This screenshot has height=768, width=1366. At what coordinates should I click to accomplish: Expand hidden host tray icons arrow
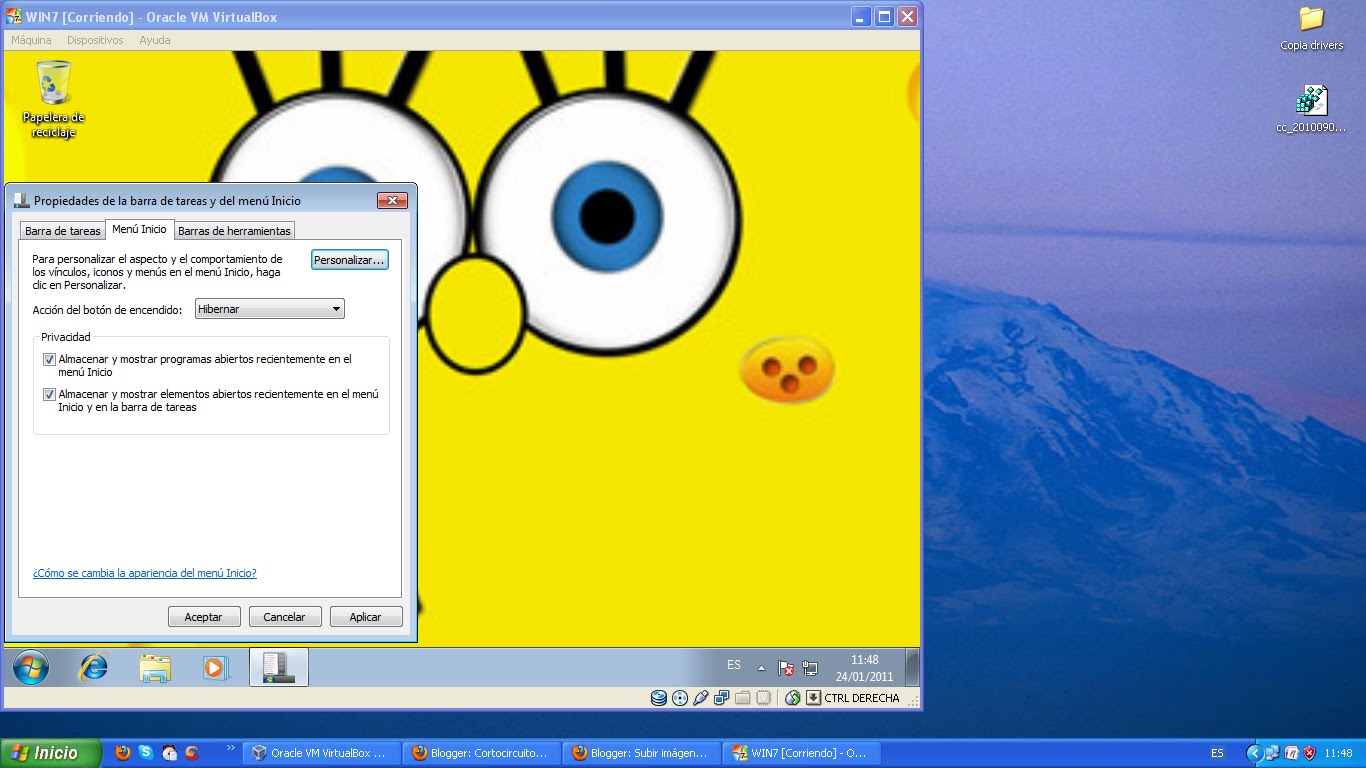[x=1254, y=753]
